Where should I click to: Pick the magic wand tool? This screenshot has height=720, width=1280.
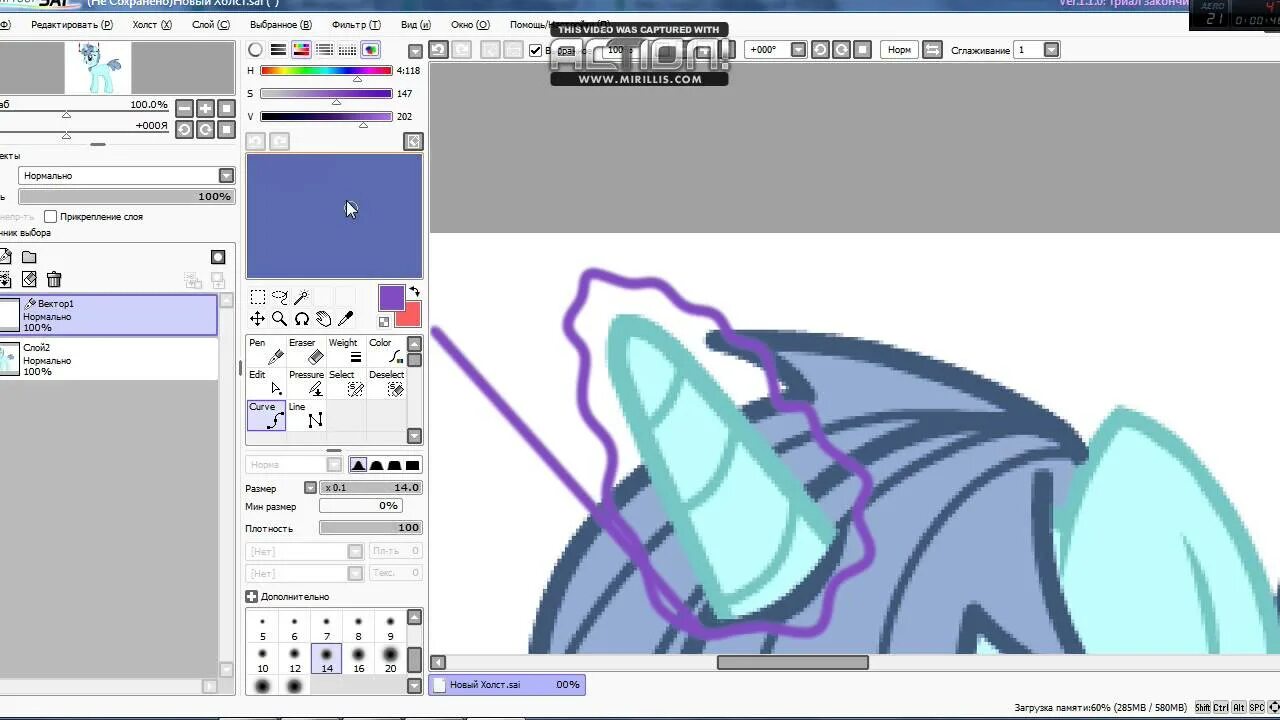point(301,297)
